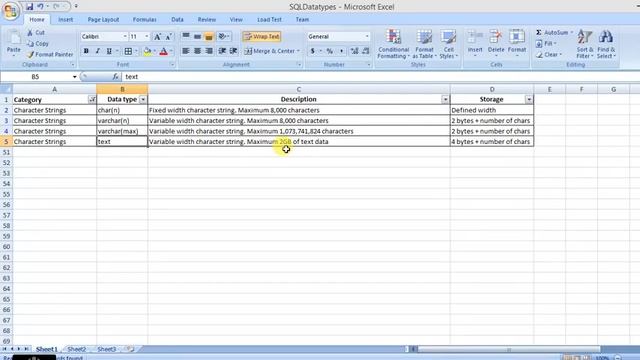Apply accounting number format
640x360 pixels.
pos(313,51)
